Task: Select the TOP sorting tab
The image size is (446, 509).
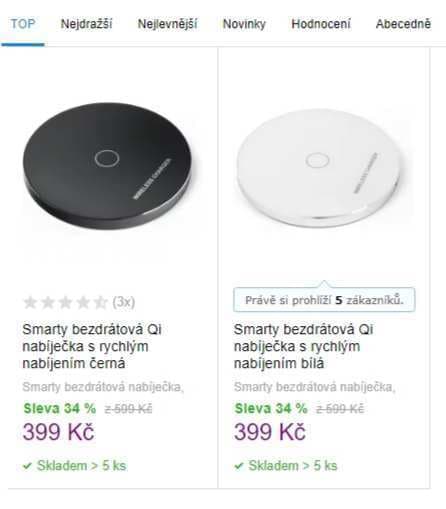Action: pos(23,24)
